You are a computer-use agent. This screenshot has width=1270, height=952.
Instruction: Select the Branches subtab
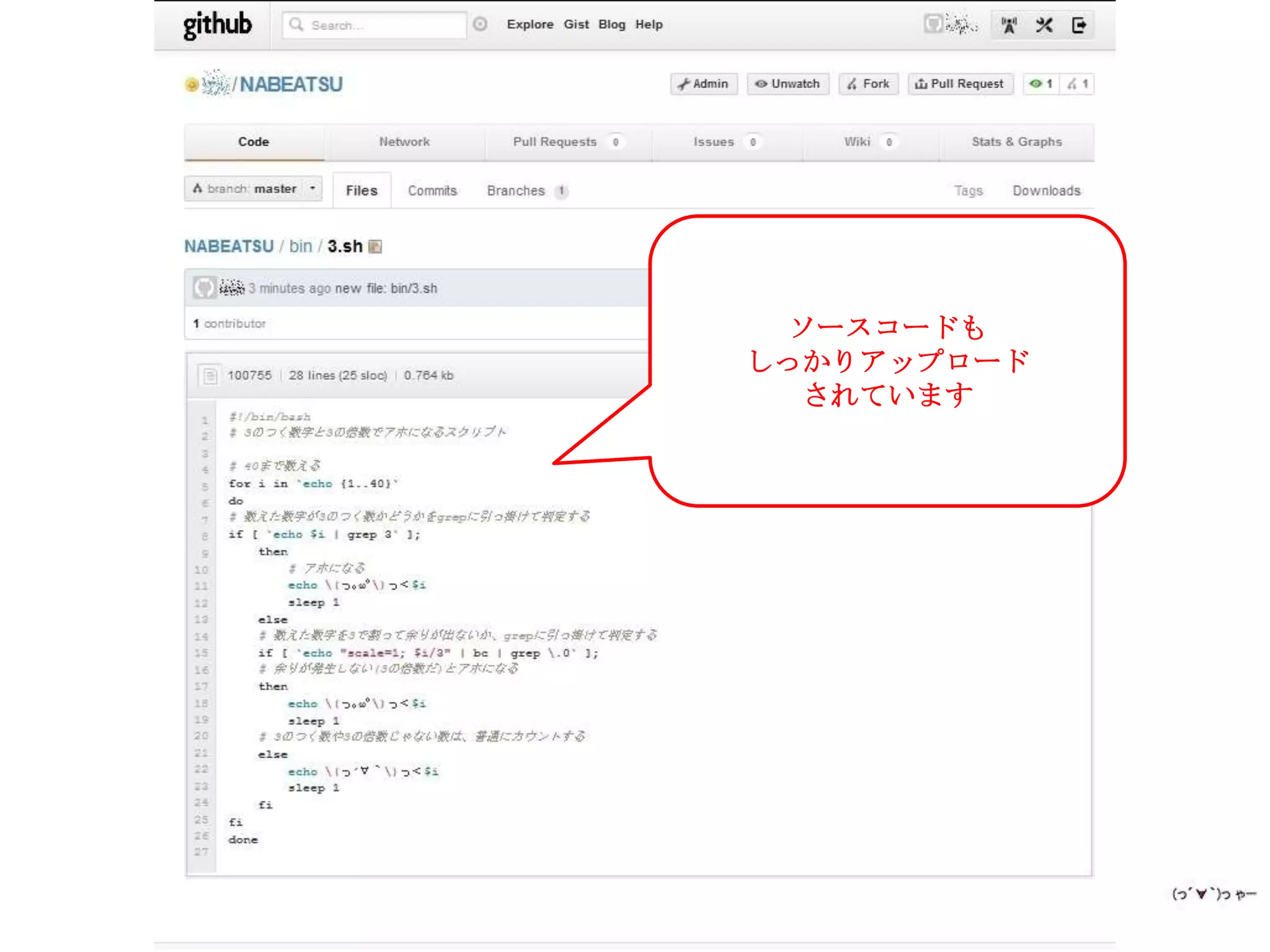tap(526, 191)
